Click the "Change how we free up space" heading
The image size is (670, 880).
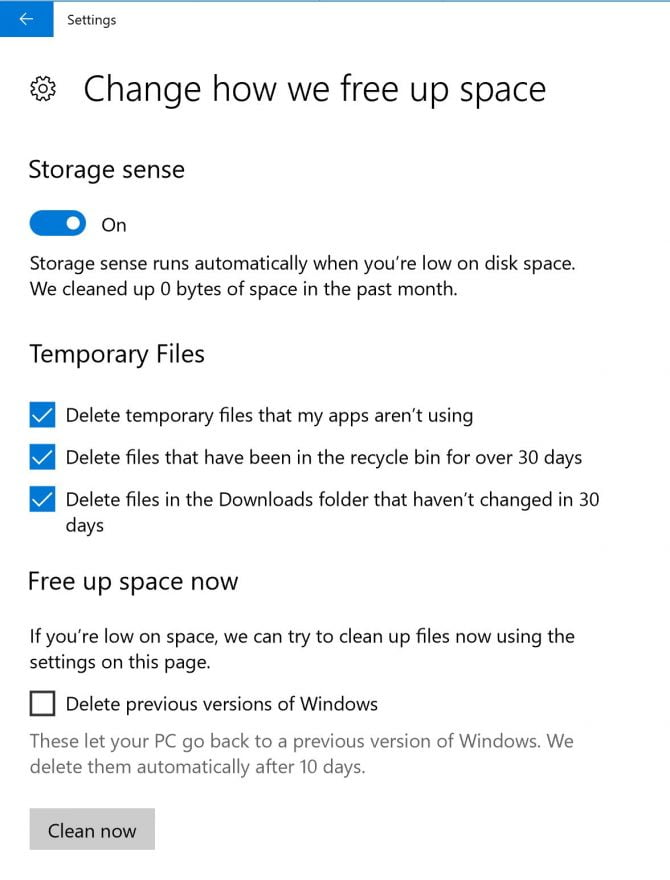point(314,90)
